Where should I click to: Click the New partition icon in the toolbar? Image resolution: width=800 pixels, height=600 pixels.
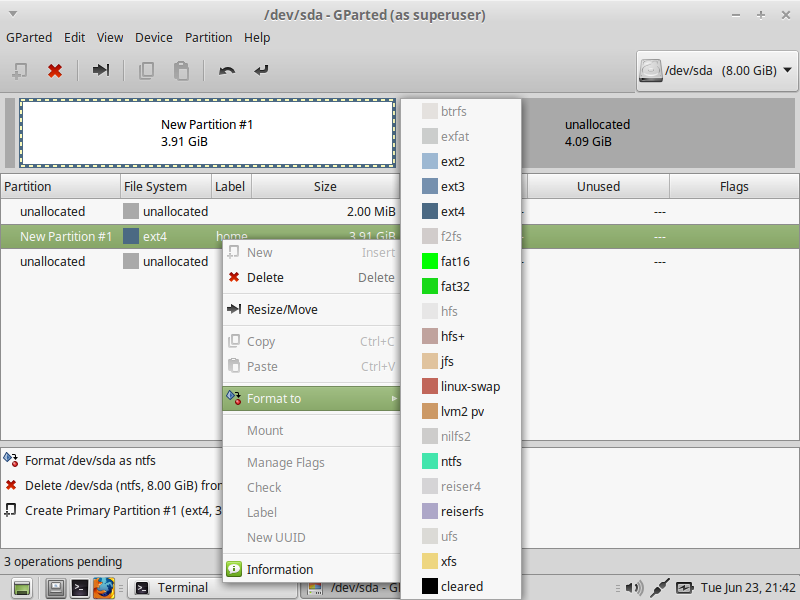(x=19, y=70)
